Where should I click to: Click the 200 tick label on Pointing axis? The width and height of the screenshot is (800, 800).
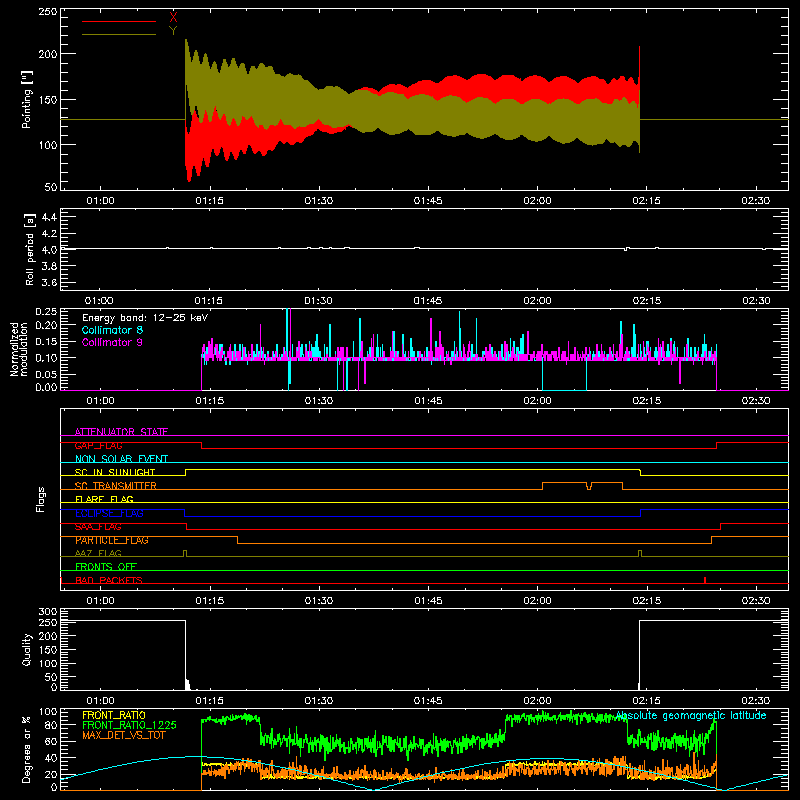point(48,54)
